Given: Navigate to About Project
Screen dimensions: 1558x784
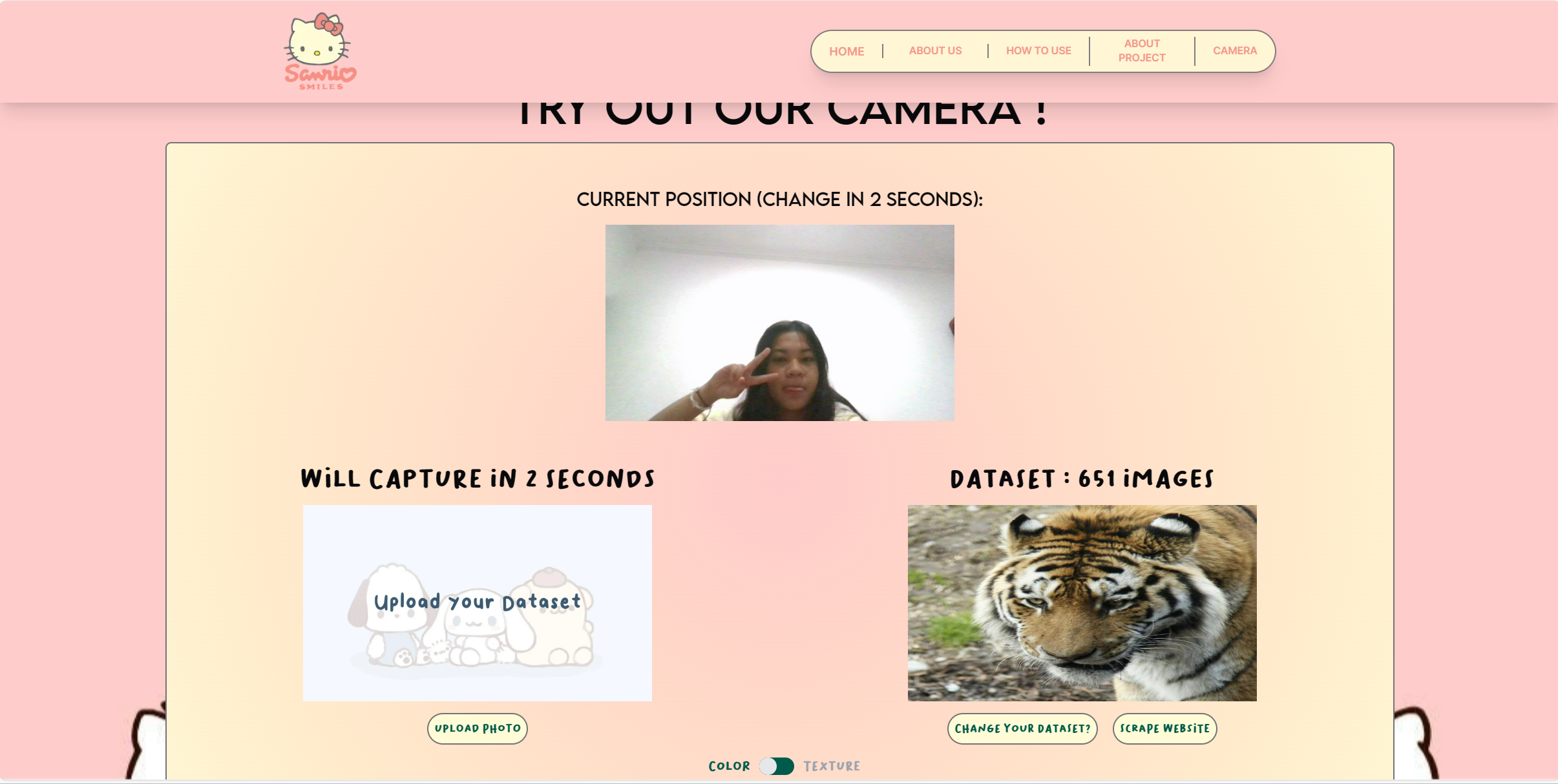Looking at the screenshot, I should pos(1142,50).
